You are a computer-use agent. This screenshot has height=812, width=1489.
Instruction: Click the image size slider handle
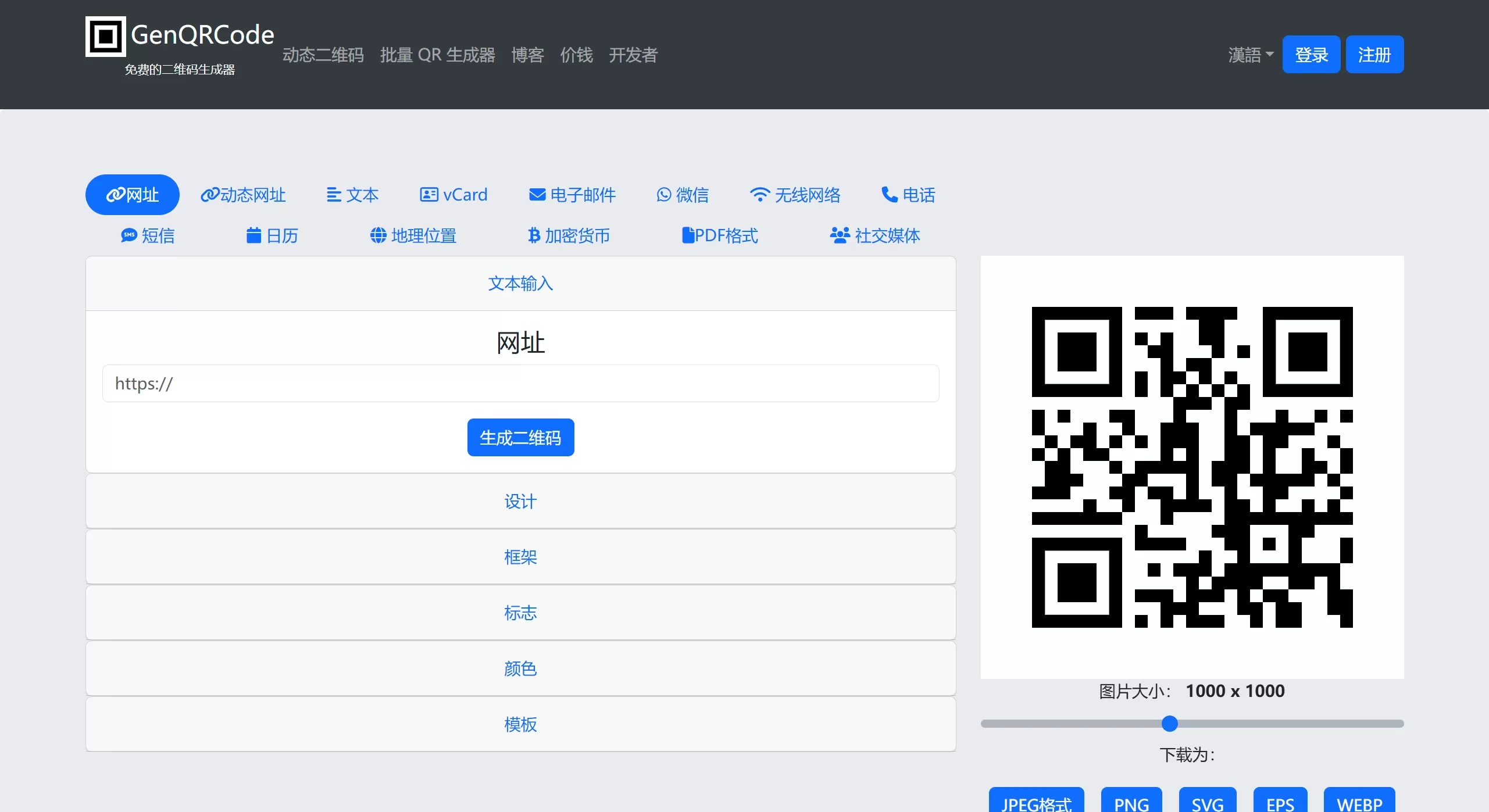click(1169, 724)
